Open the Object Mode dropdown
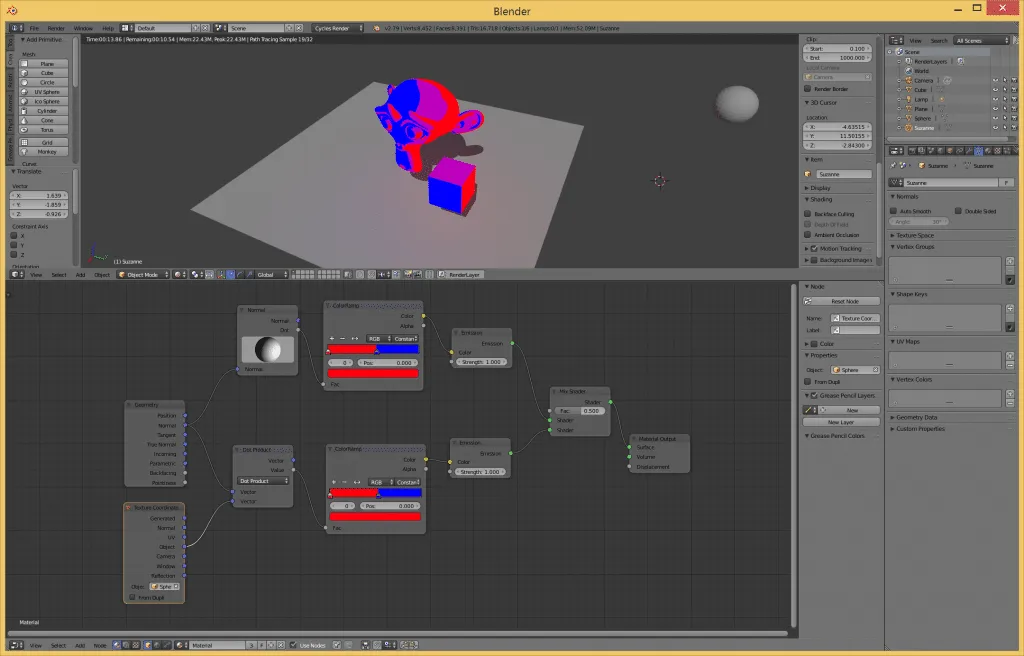The image size is (1024, 656). pos(142,274)
